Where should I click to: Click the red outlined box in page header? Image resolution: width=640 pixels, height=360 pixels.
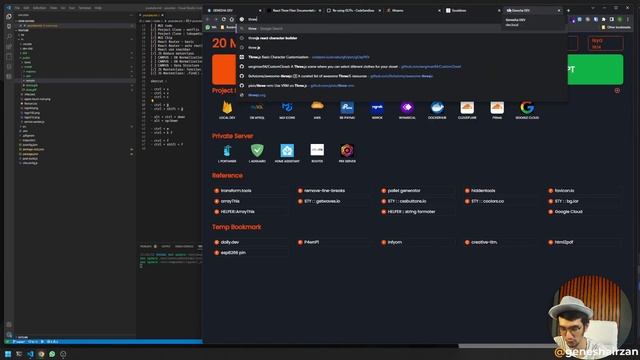(605, 44)
